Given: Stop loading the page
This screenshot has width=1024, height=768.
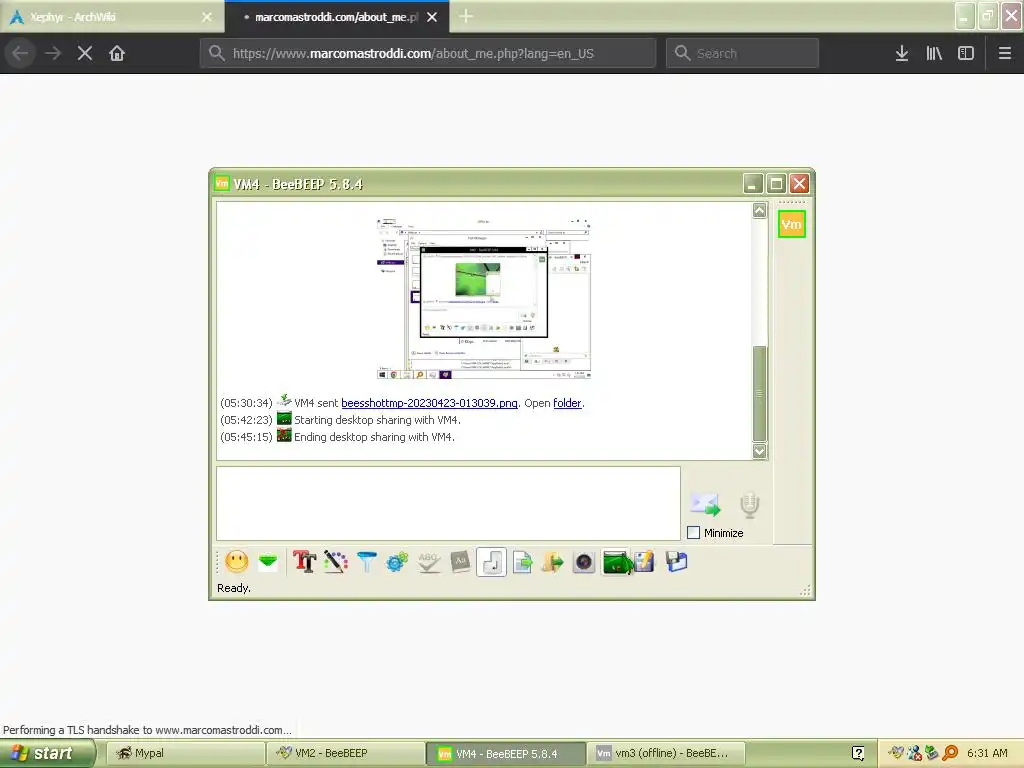Looking at the screenshot, I should point(85,53).
